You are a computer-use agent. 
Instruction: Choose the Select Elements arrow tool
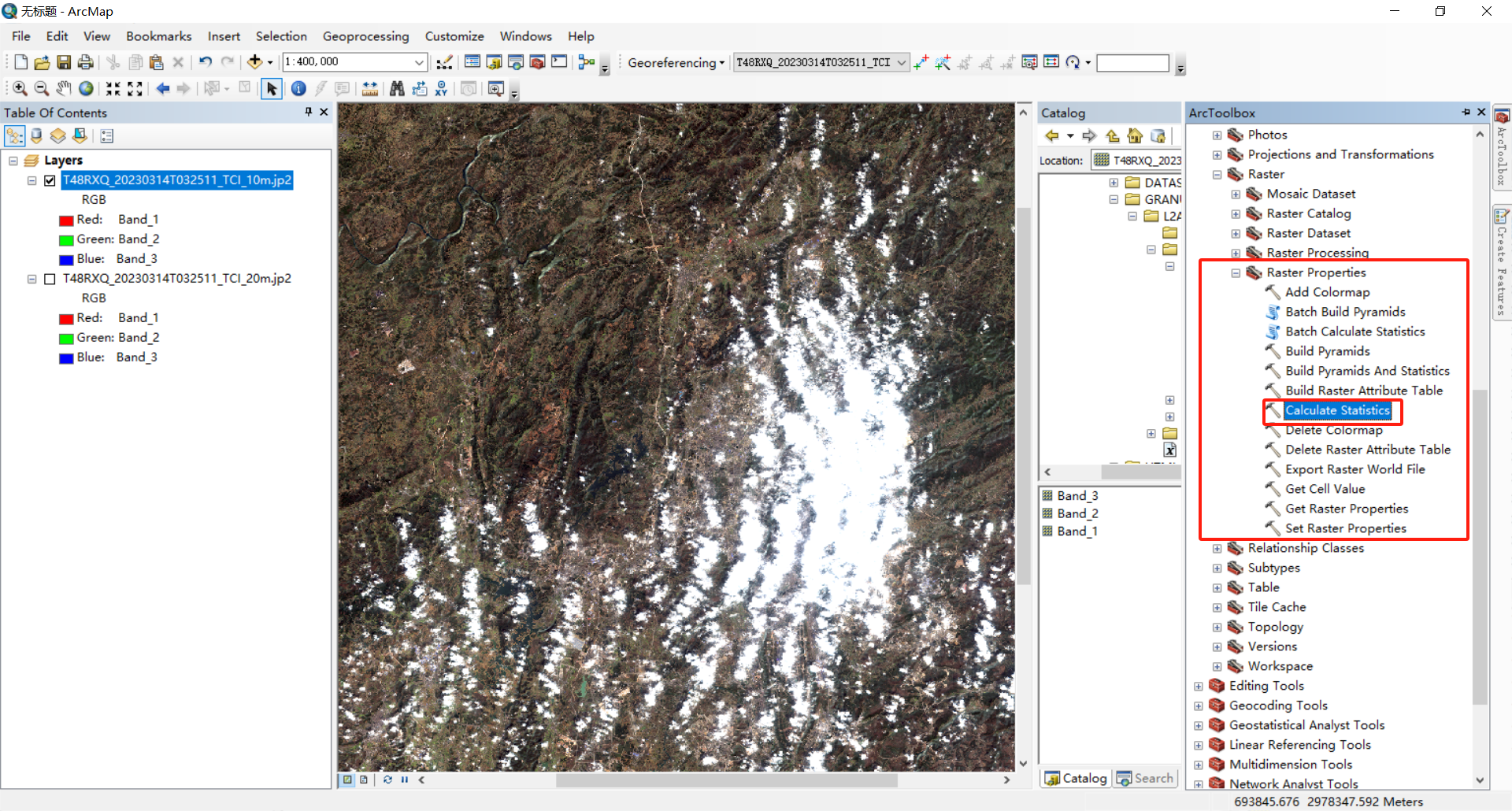tap(272, 89)
